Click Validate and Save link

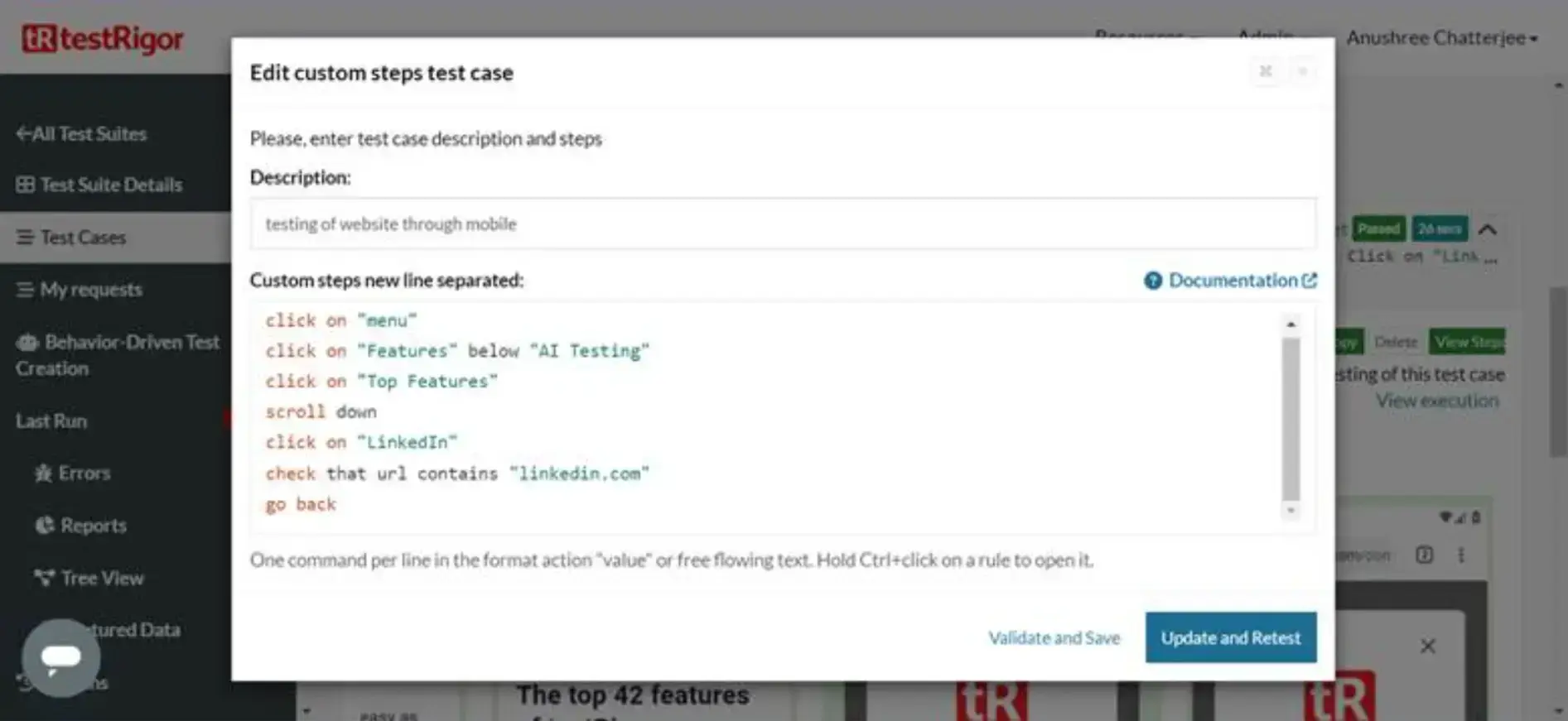tap(1054, 637)
